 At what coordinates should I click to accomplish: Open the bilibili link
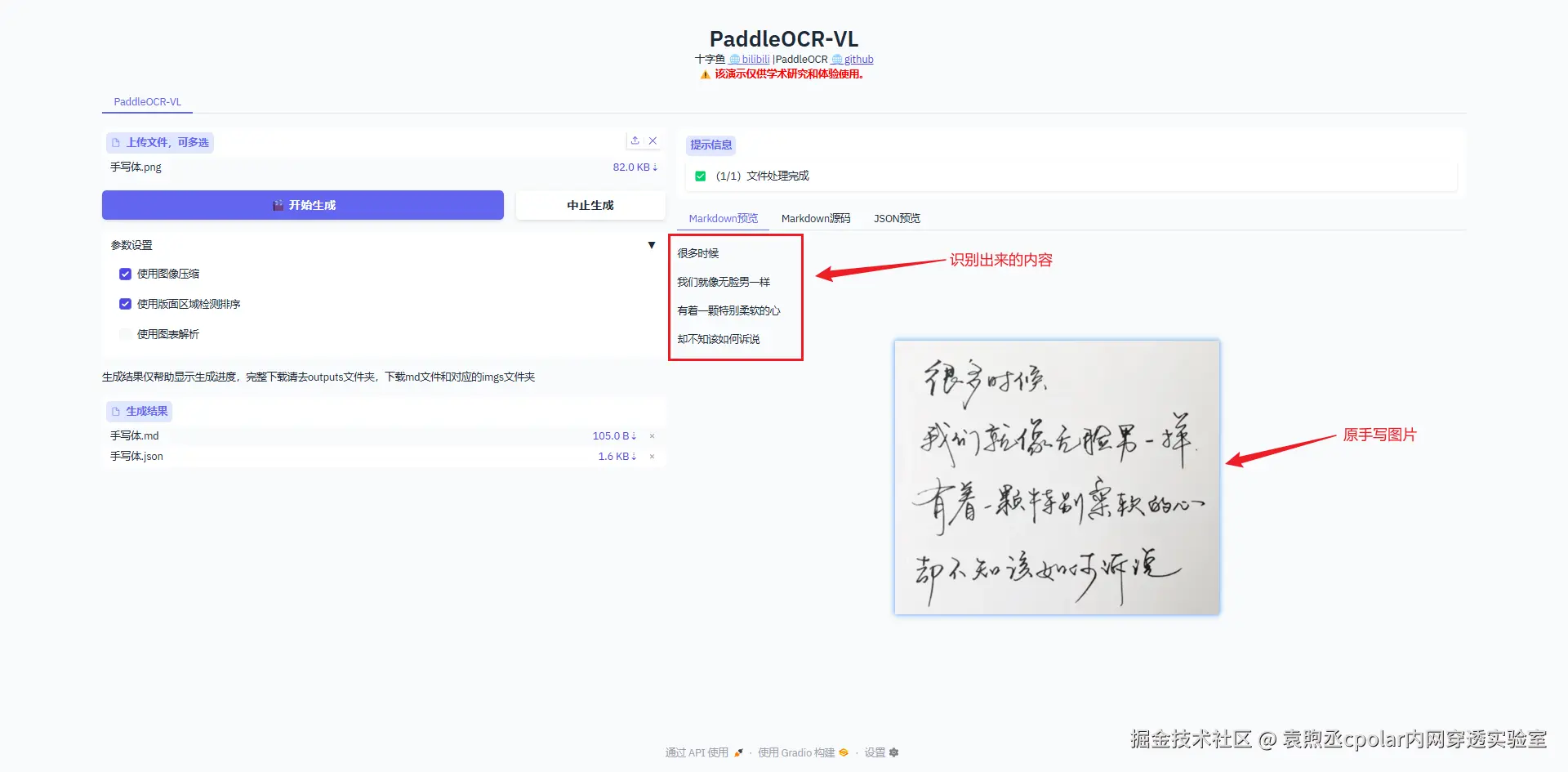pos(755,60)
